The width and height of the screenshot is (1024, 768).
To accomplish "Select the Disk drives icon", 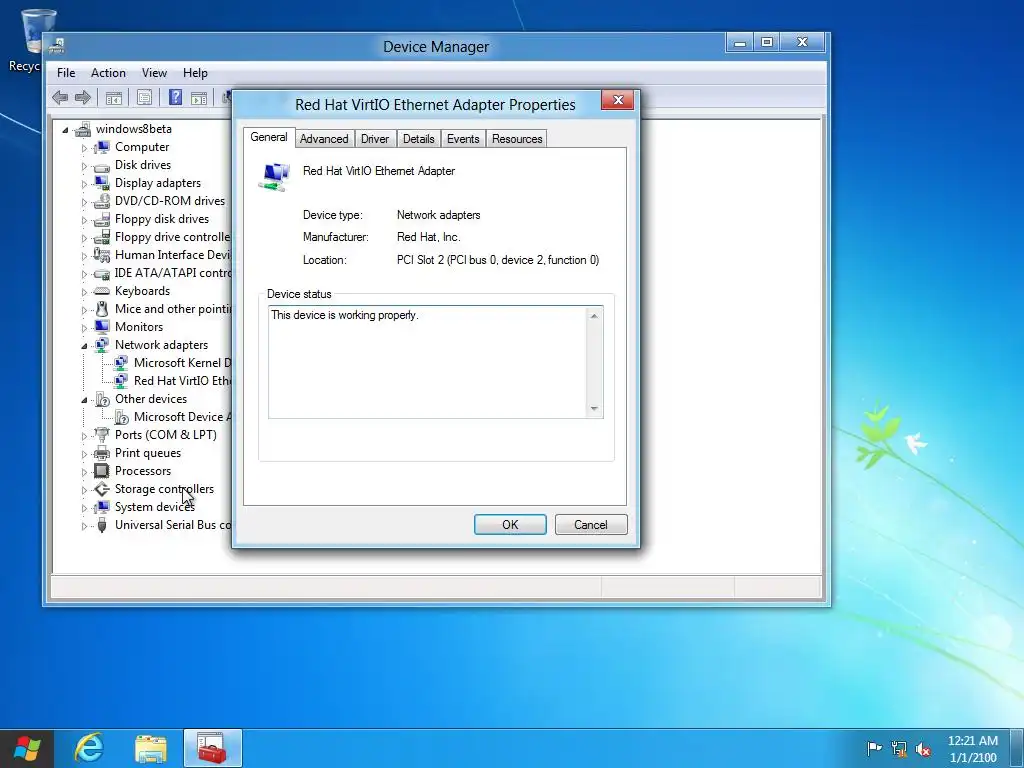I will 102,165.
